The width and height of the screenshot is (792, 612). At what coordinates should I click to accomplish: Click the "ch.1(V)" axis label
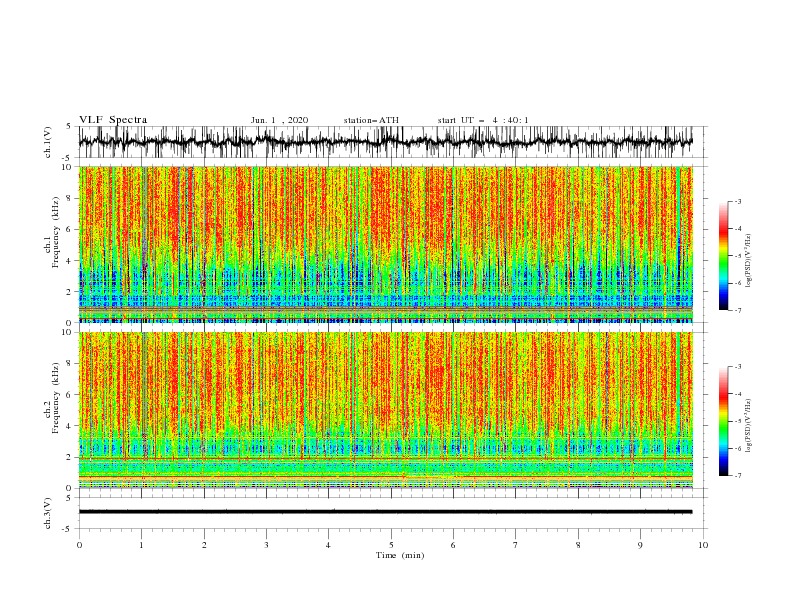[x=48, y=142]
